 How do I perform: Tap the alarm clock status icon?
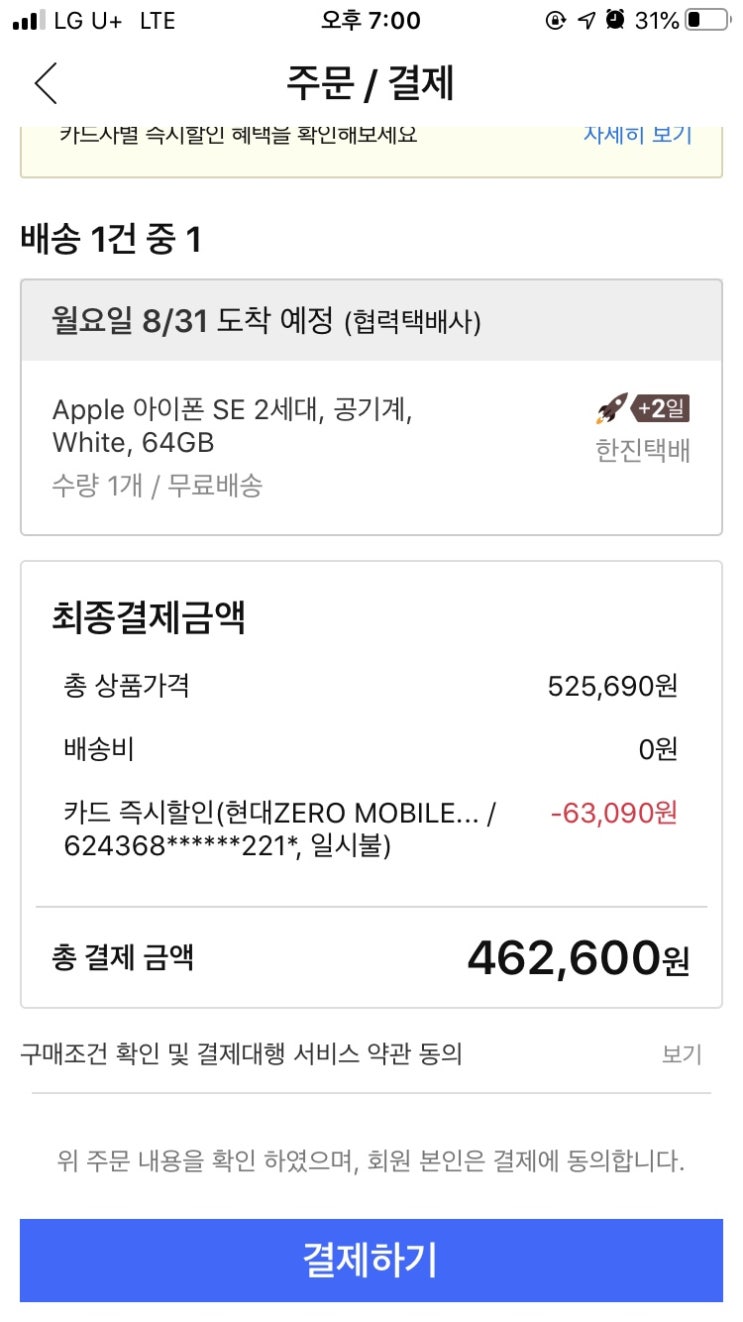click(x=616, y=20)
